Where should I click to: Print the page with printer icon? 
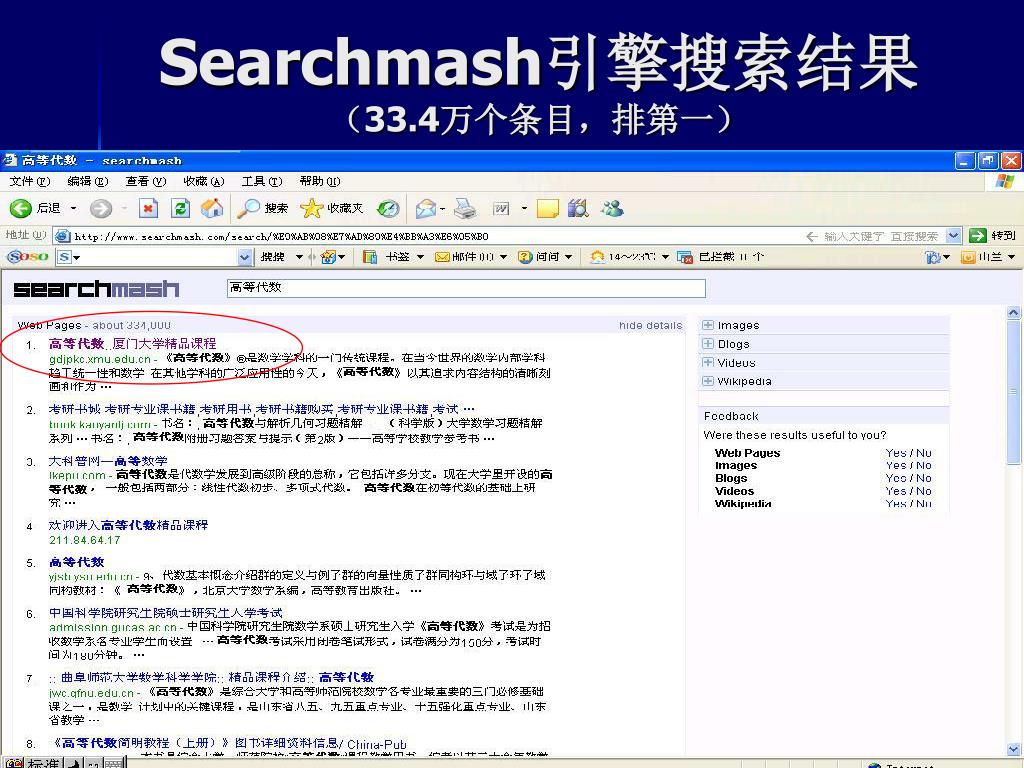[466, 208]
